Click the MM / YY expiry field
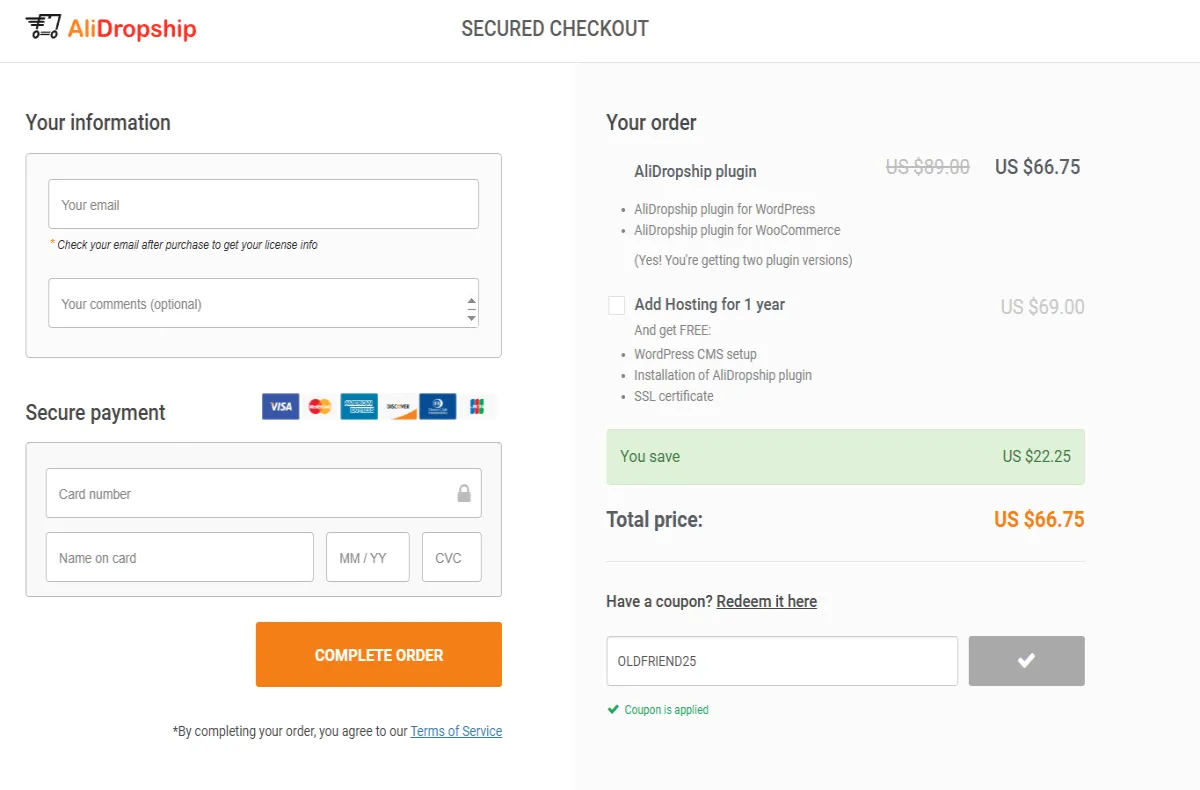The image size is (1200, 790). (x=367, y=557)
